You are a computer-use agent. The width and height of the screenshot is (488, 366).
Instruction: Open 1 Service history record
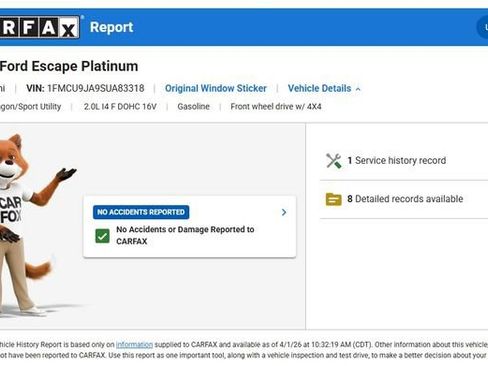[x=397, y=160]
